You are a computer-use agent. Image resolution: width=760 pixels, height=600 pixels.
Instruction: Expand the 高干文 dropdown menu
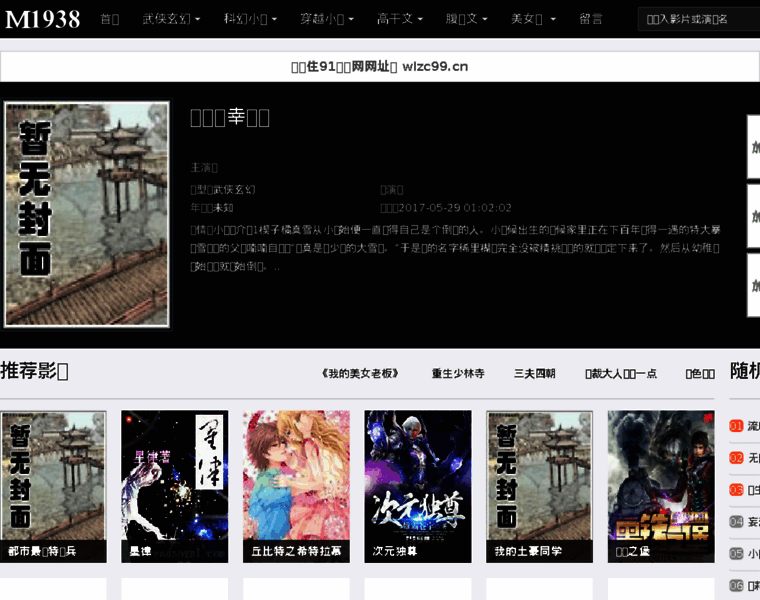click(400, 19)
